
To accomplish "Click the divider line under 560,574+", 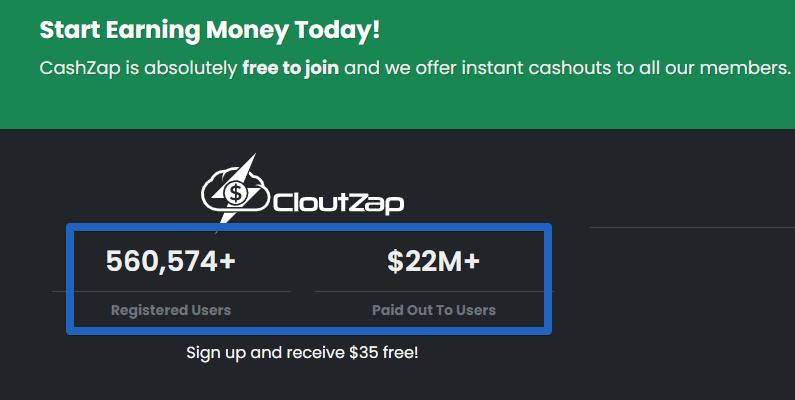I will 171,292.
